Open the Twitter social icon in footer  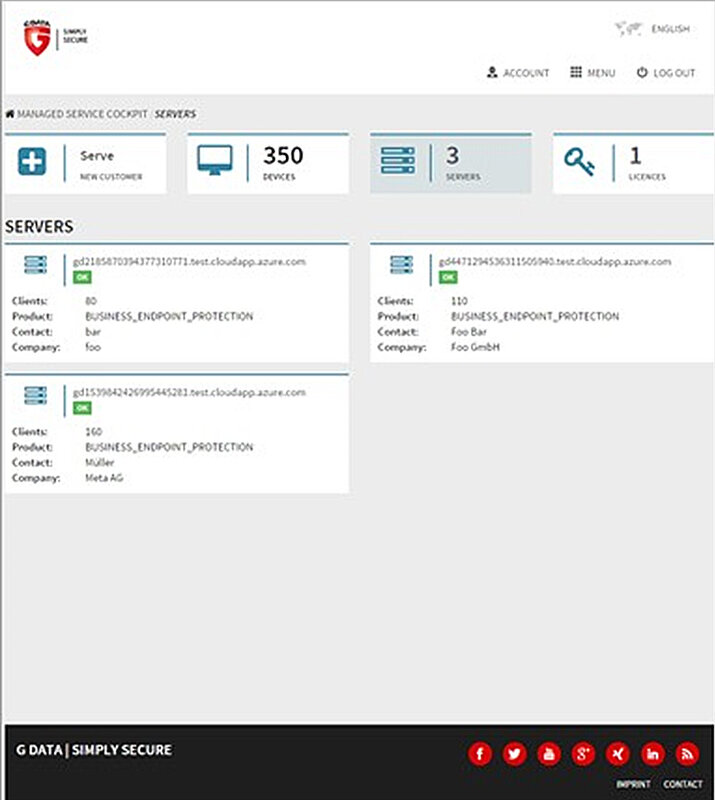pos(514,754)
